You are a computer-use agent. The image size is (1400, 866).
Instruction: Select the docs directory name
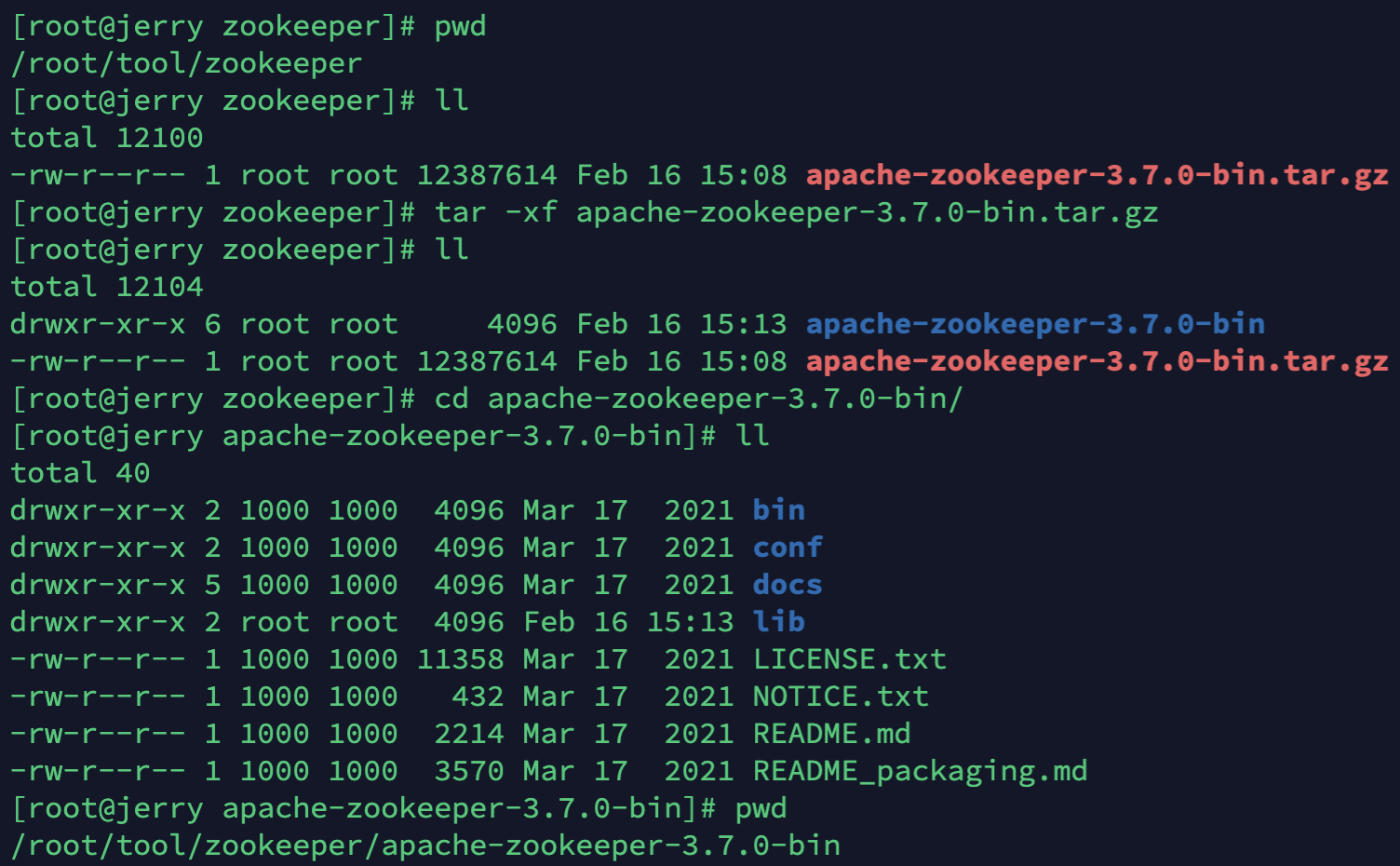click(787, 585)
